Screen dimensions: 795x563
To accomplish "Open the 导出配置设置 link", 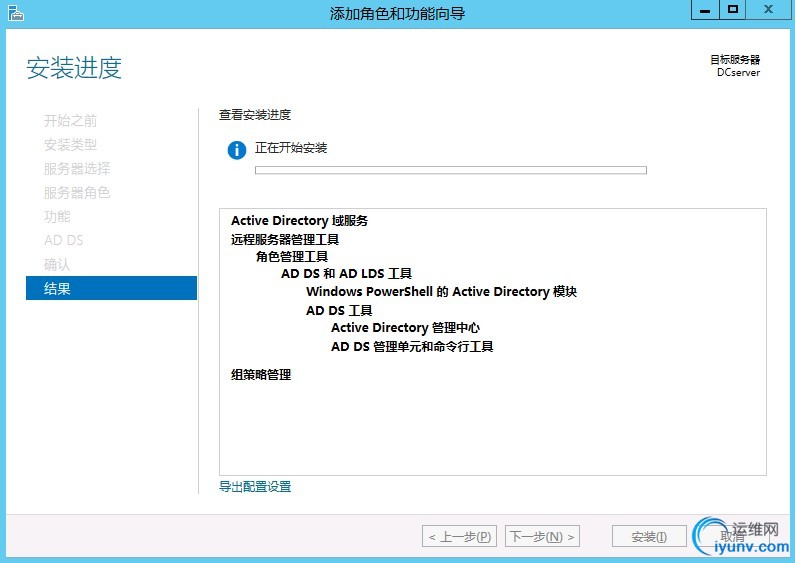I will (255, 487).
